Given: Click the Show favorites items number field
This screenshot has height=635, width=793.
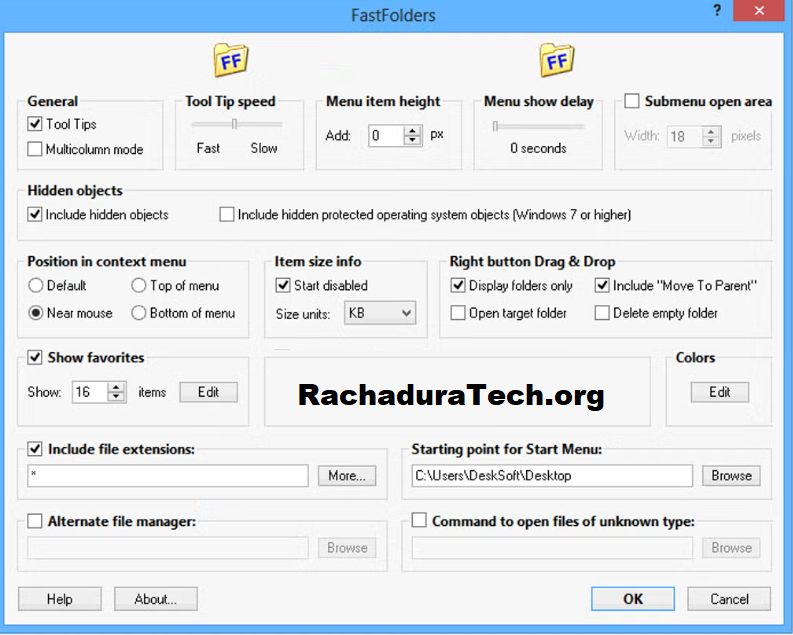Looking at the screenshot, I should point(90,392).
